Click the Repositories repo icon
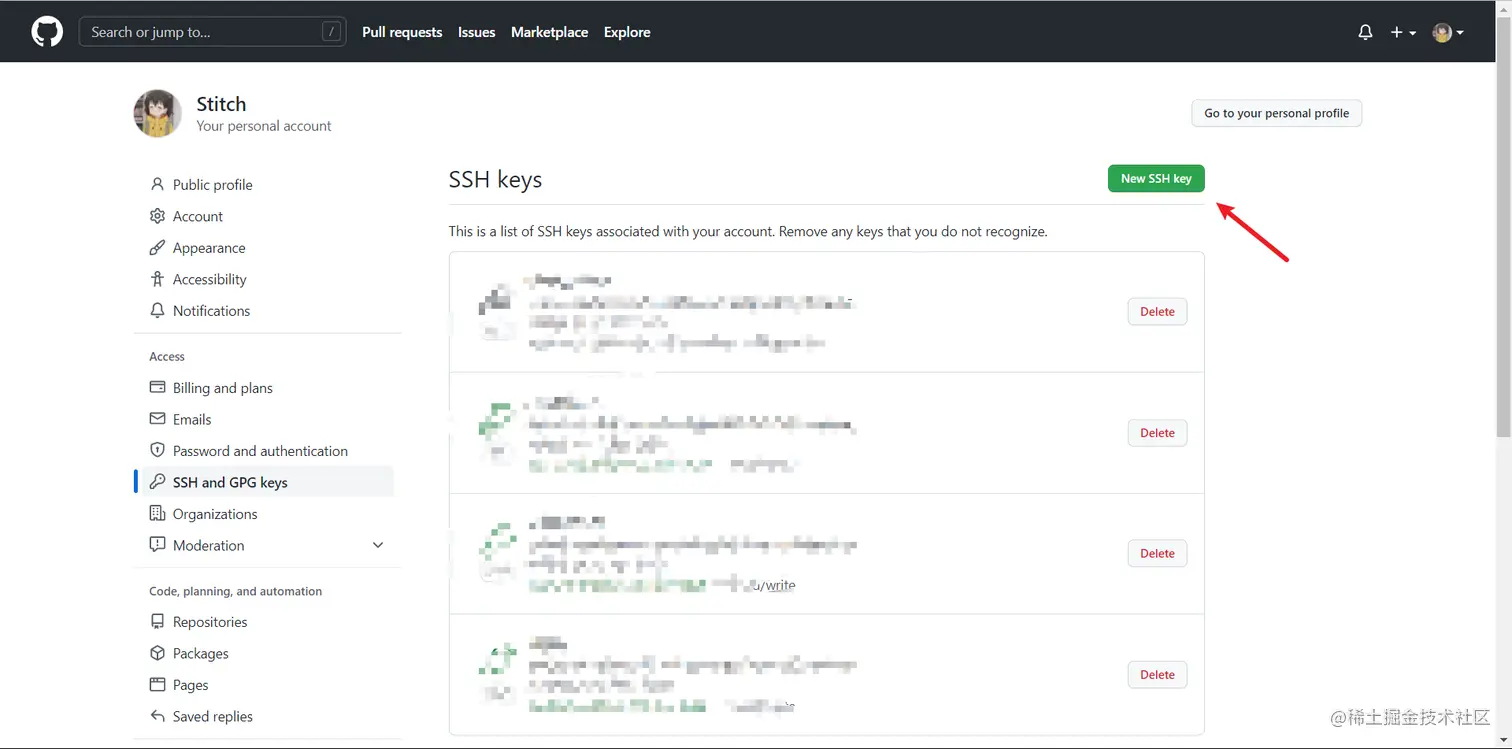Viewport: 1512px width, 749px height. pos(157,621)
